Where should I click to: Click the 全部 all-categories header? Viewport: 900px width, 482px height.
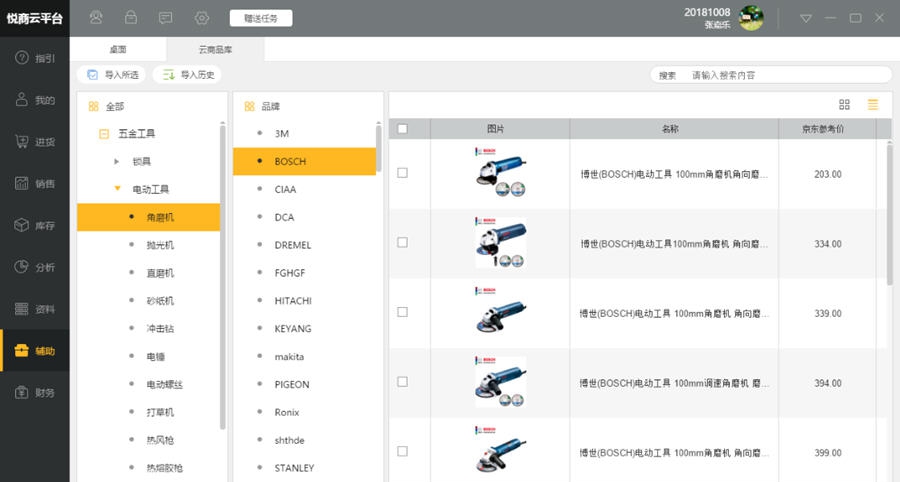(x=107, y=106)
